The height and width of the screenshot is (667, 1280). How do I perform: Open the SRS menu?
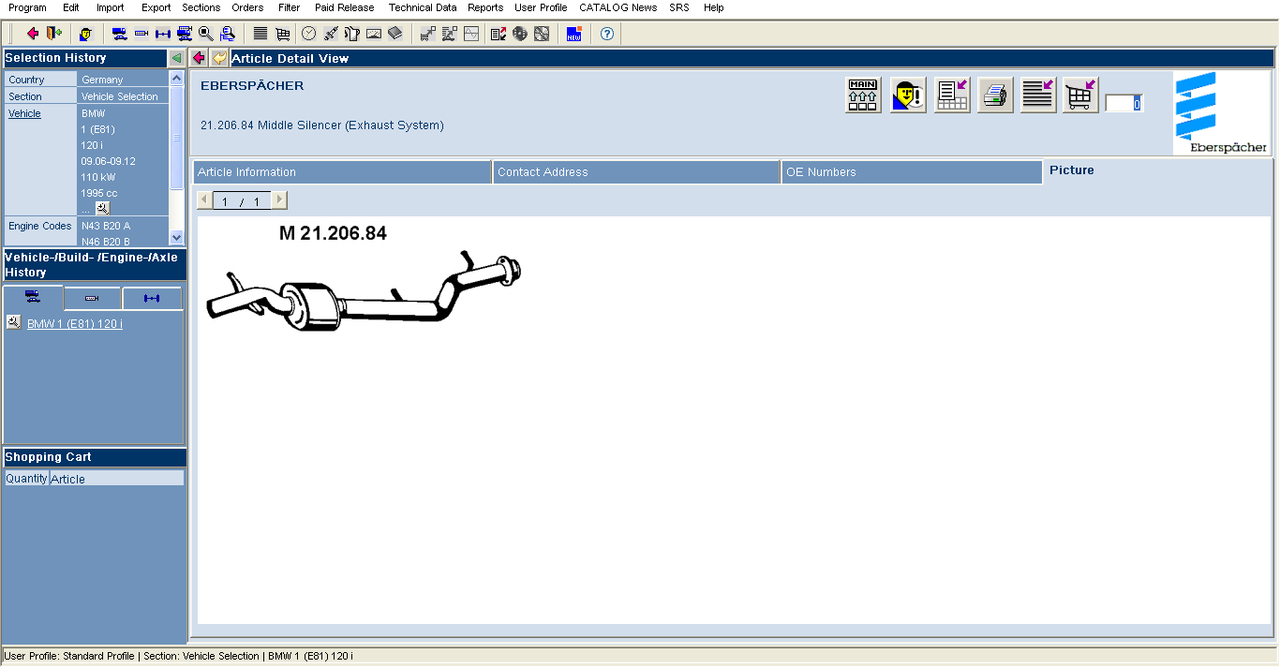click(x=679, y=7)
